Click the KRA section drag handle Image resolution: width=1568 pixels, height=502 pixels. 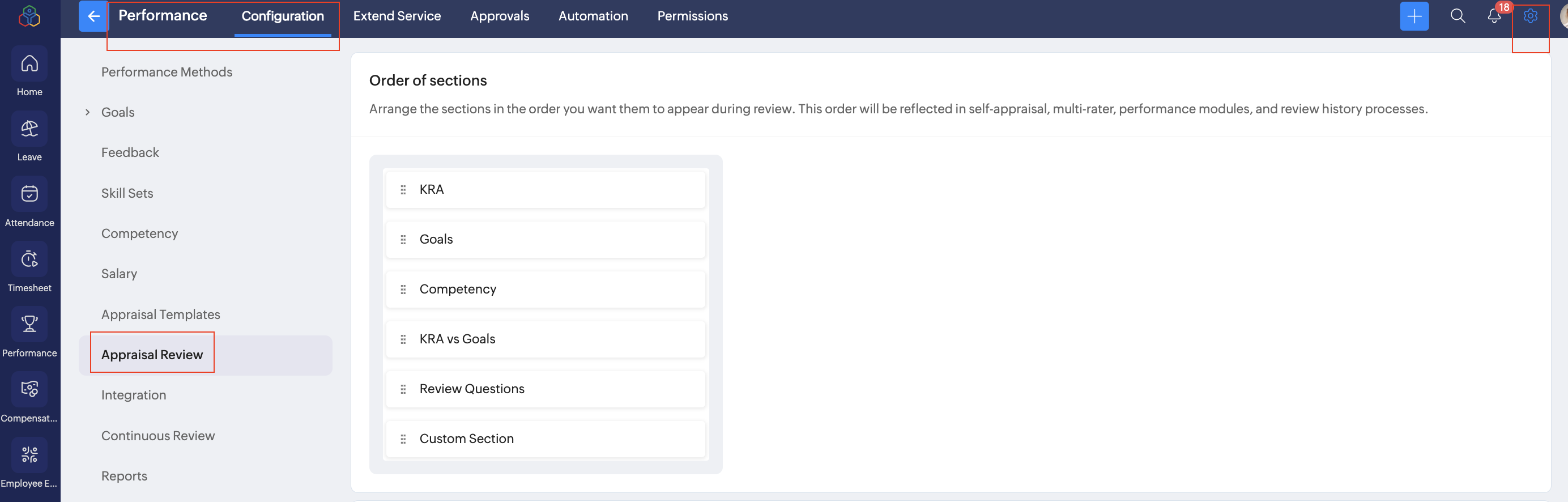coord(403,190)
